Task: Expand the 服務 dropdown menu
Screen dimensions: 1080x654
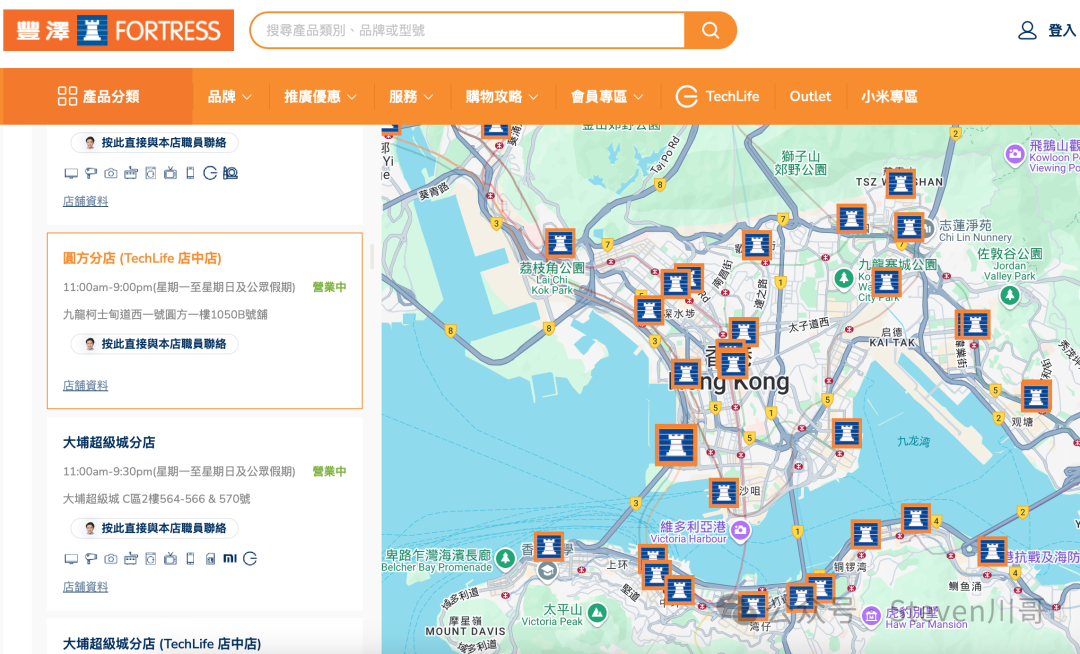Action: click(411, 96)
